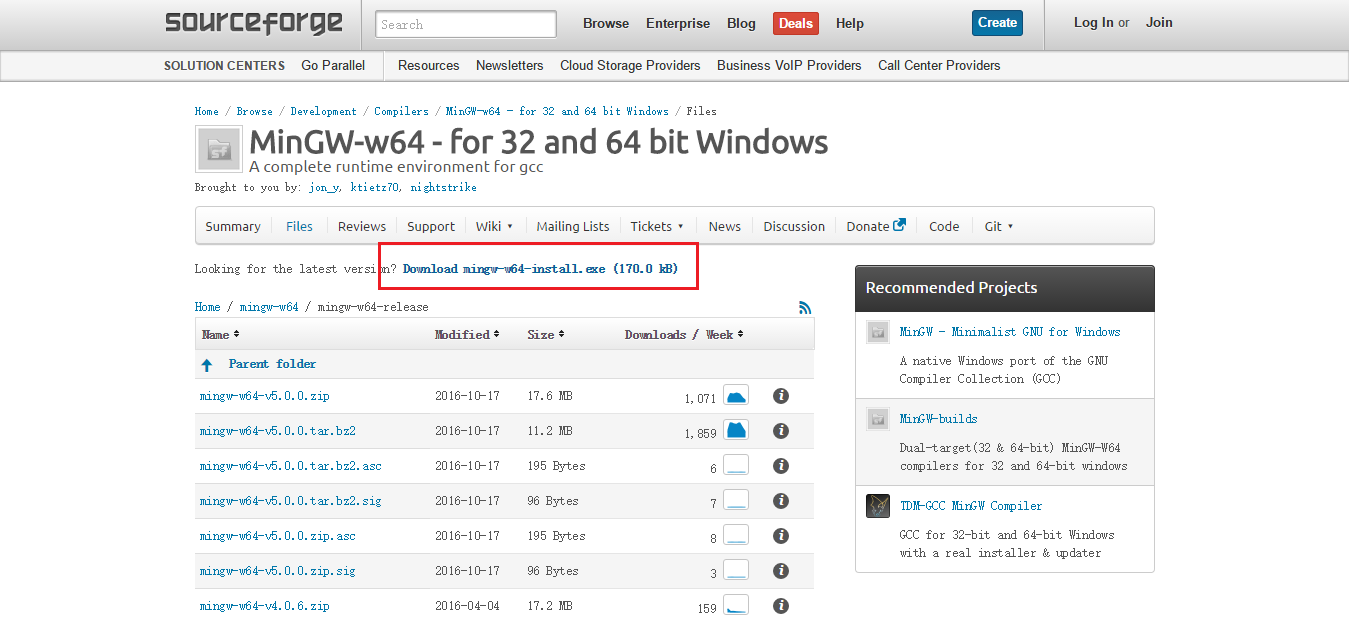Image resolution: width=1349 pixels, height=621 pixels.
Task: Click the MinGW-w64 project folder icon
Action: pyautogui.click(x=218, y=150)
